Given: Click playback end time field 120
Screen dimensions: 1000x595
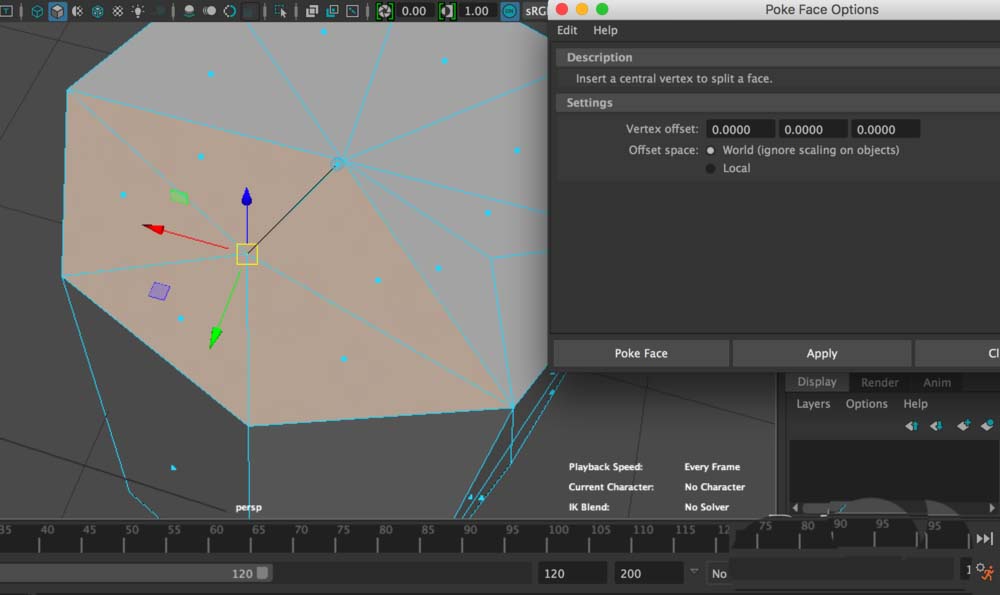Looking at the screenshot, I should click(572, 573).
